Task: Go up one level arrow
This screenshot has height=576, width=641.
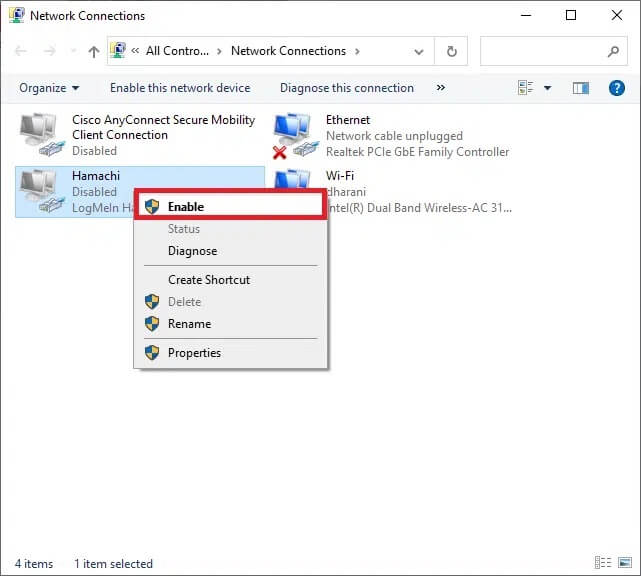Action: (94, 52)
